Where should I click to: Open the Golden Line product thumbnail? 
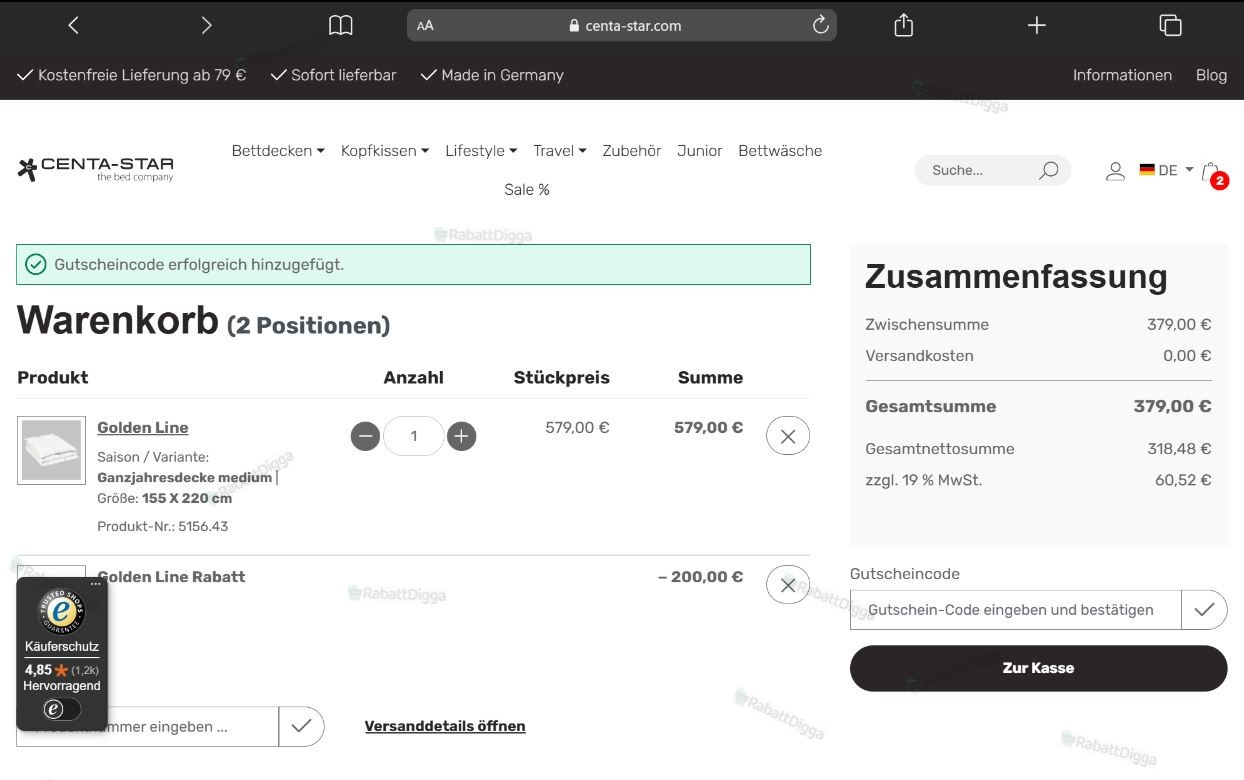click(x=51, y=451)
